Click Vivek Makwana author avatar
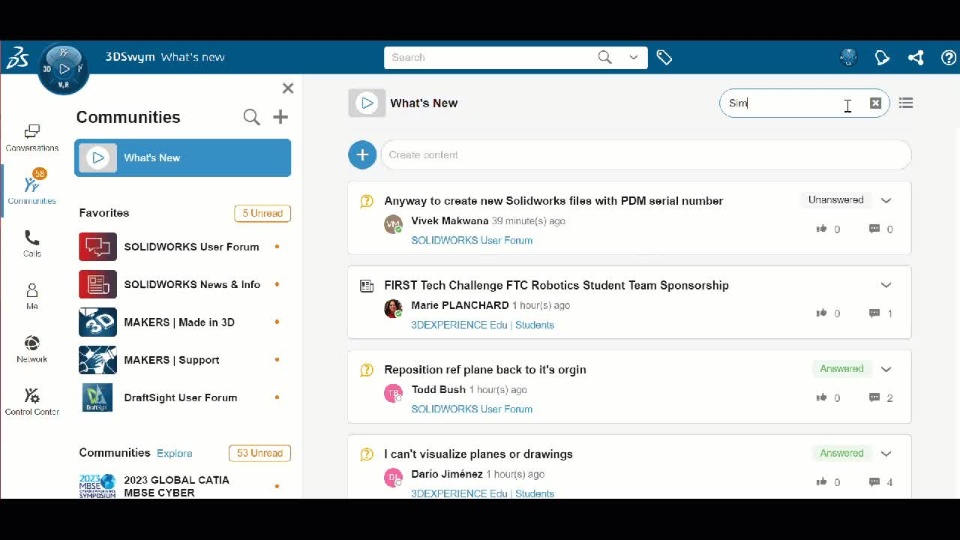 tap(393, 224)
